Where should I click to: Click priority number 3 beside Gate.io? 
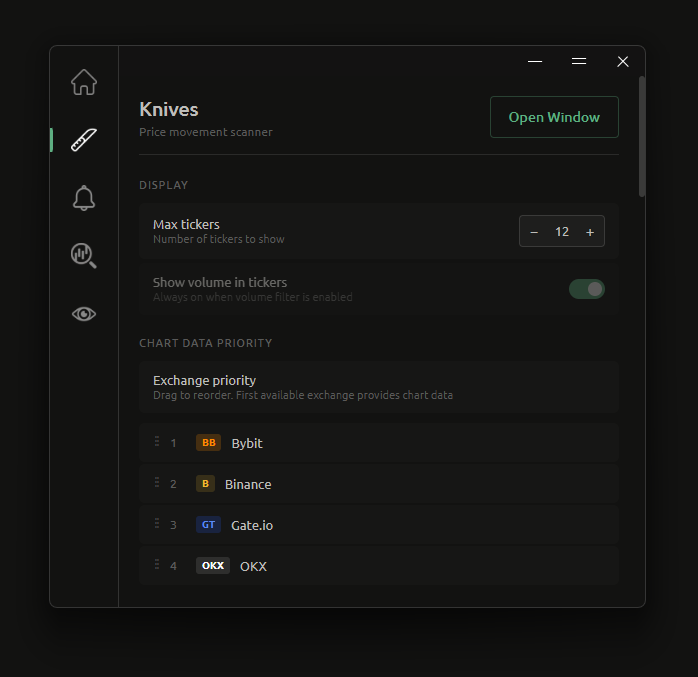coord(173,525)
